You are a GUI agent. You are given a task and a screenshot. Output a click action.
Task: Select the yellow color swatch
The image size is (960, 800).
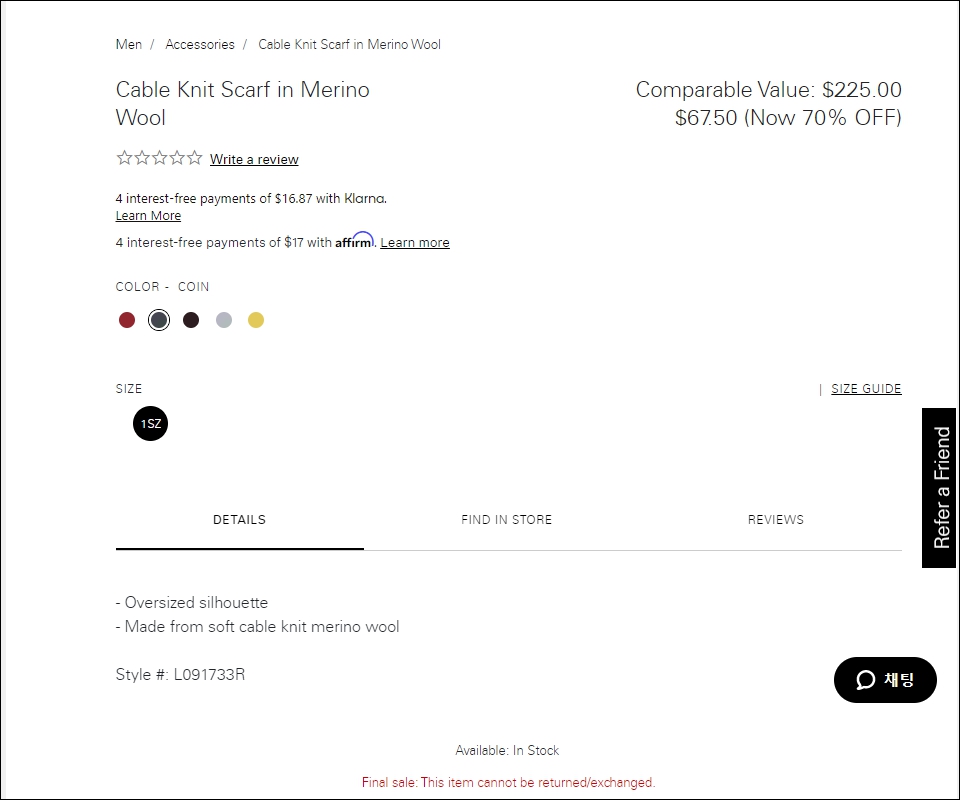click(x=256, y=320)
